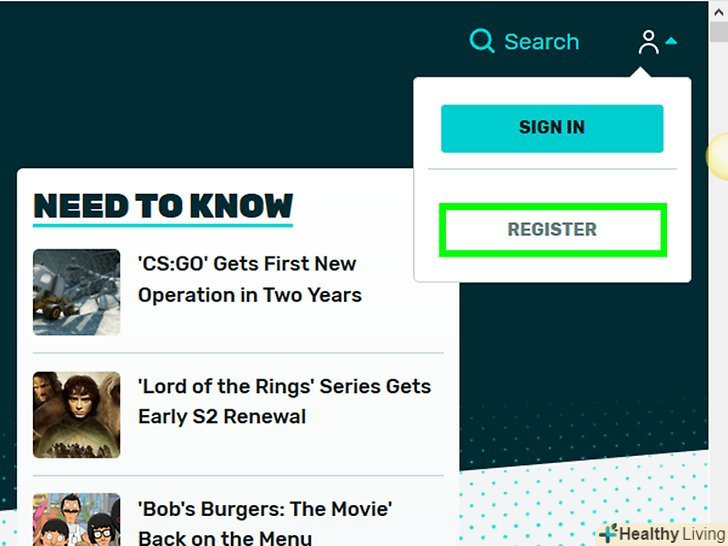Open 'Bob's Burgers: The Movie' headline
Image resolution: width=728 pixels, height=546 pixels.
pos(265,523)
